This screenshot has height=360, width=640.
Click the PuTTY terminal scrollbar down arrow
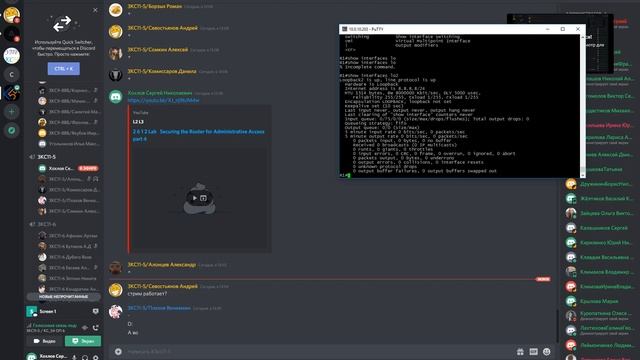(582, 175)
